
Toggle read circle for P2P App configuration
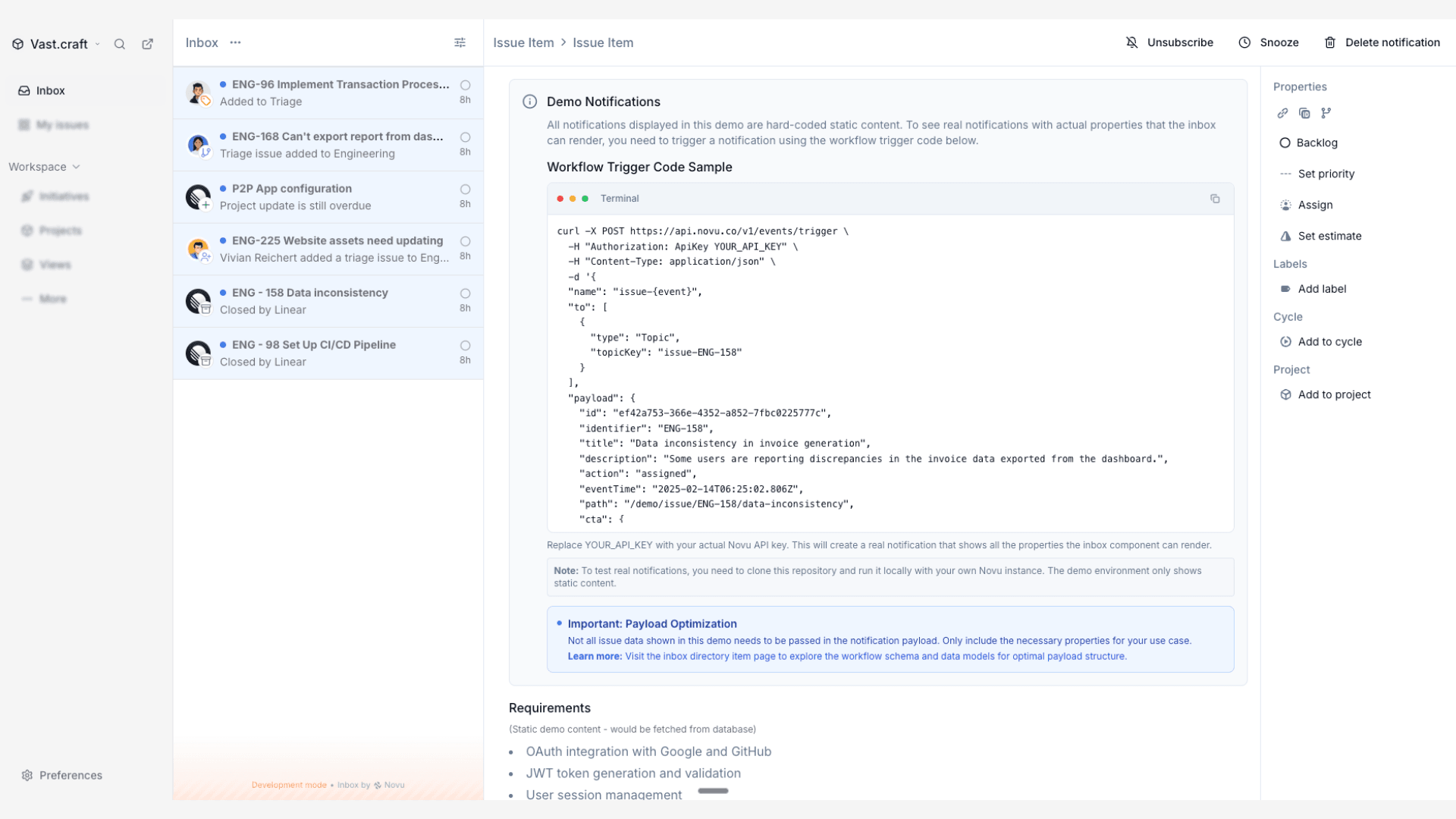coord(465,190)
